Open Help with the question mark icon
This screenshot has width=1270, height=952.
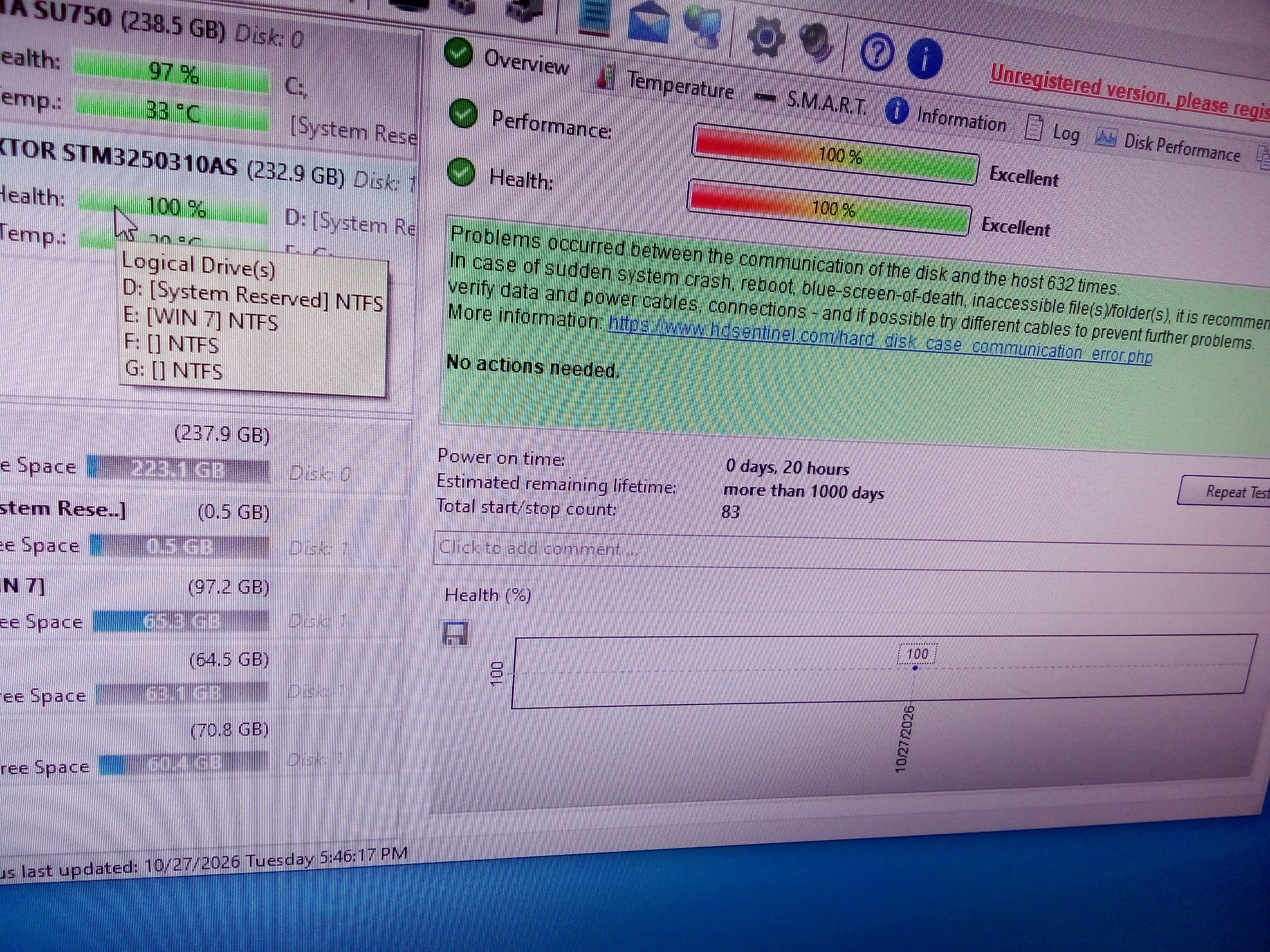pyautogui.click(x=876, y=52)
